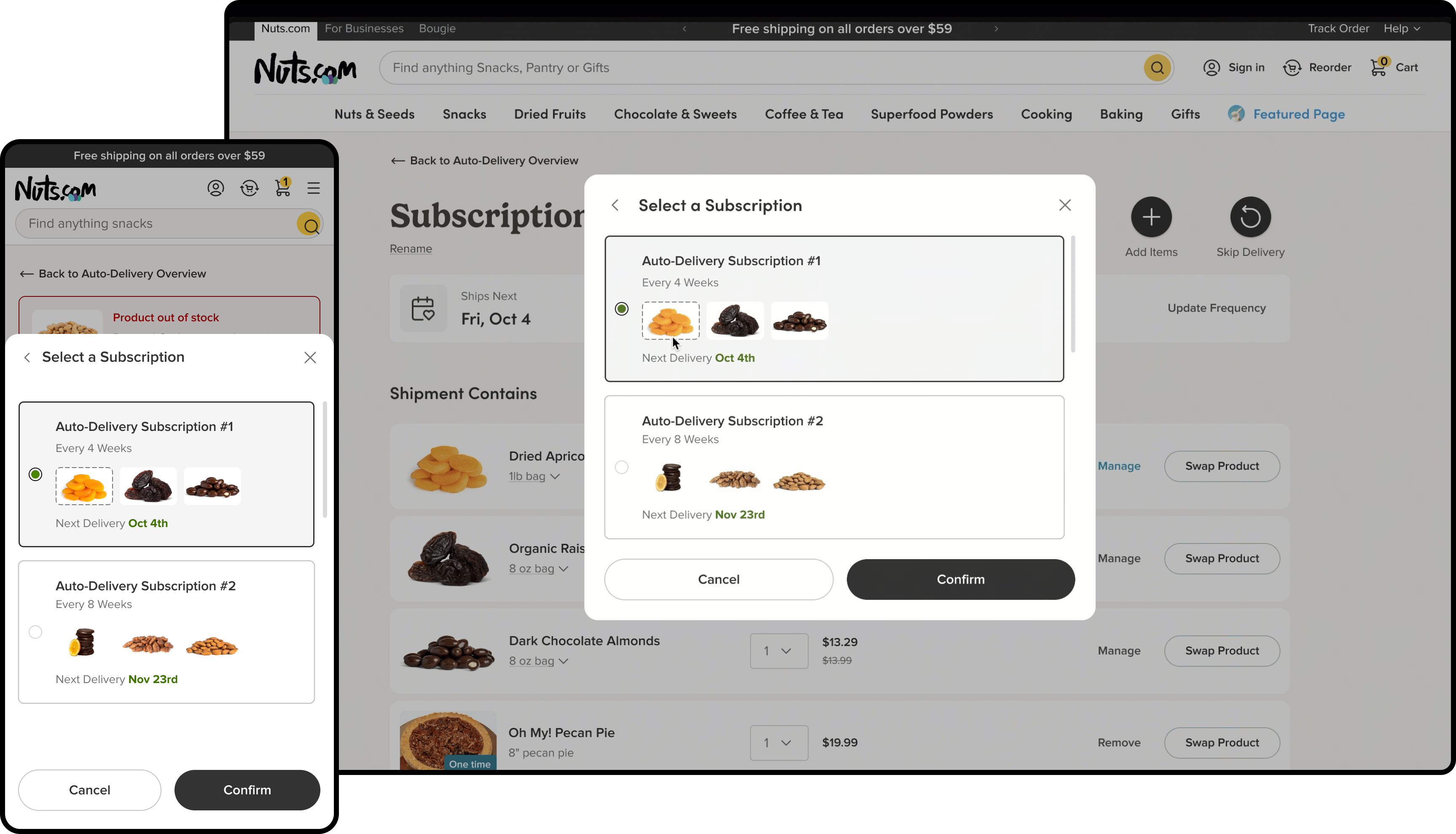Screen dimensions: 1456x834
Task: Open the Baking menu
Action: (x=1121, y=114)
